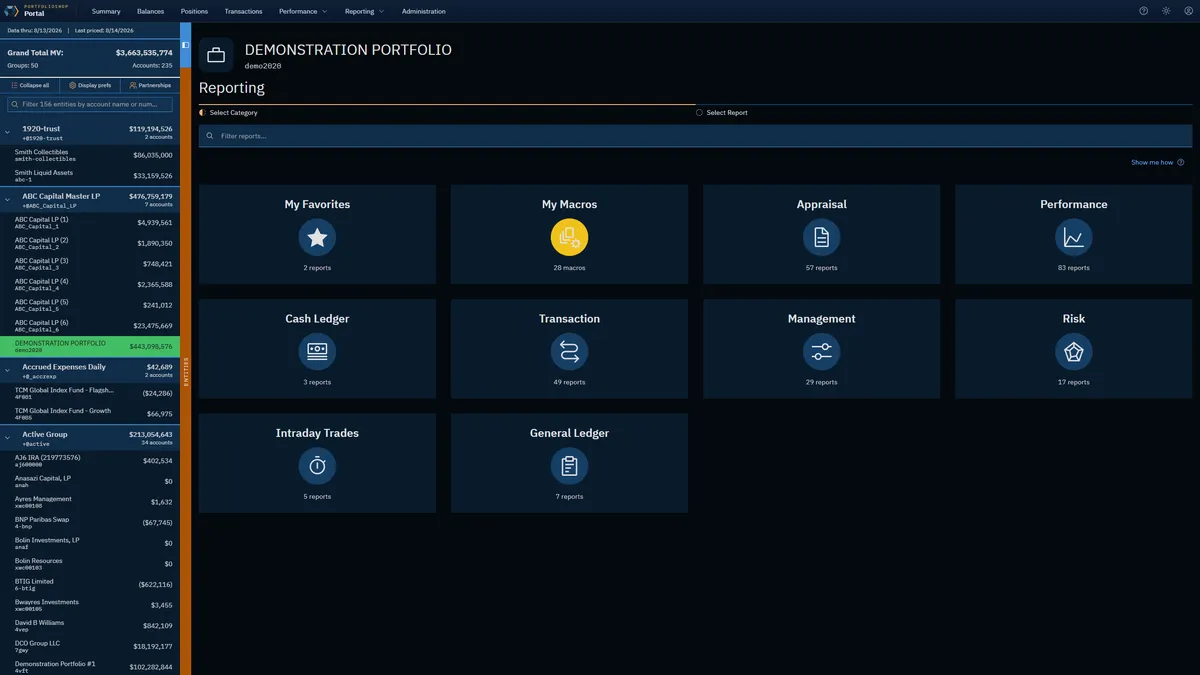Viewport: 1200px width, 675px height.
Task: Click the briefcase portfolio icon
Action: 216,55
